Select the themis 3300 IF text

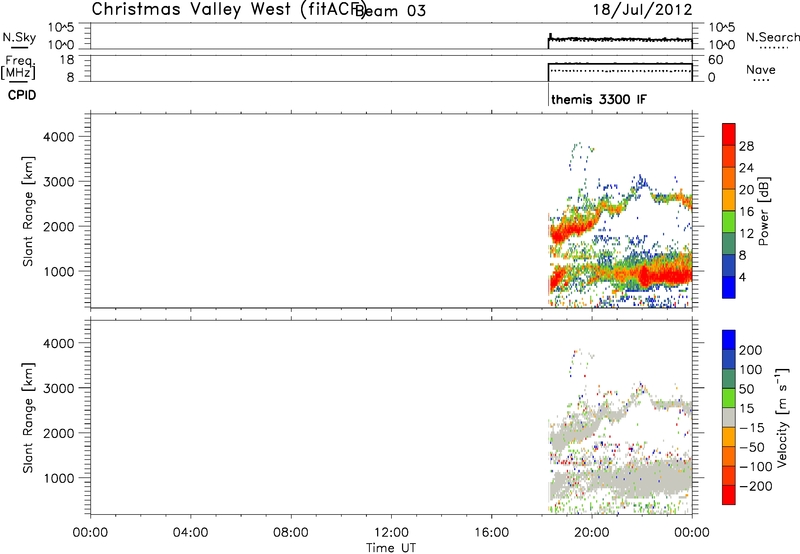tap(598, 99)
